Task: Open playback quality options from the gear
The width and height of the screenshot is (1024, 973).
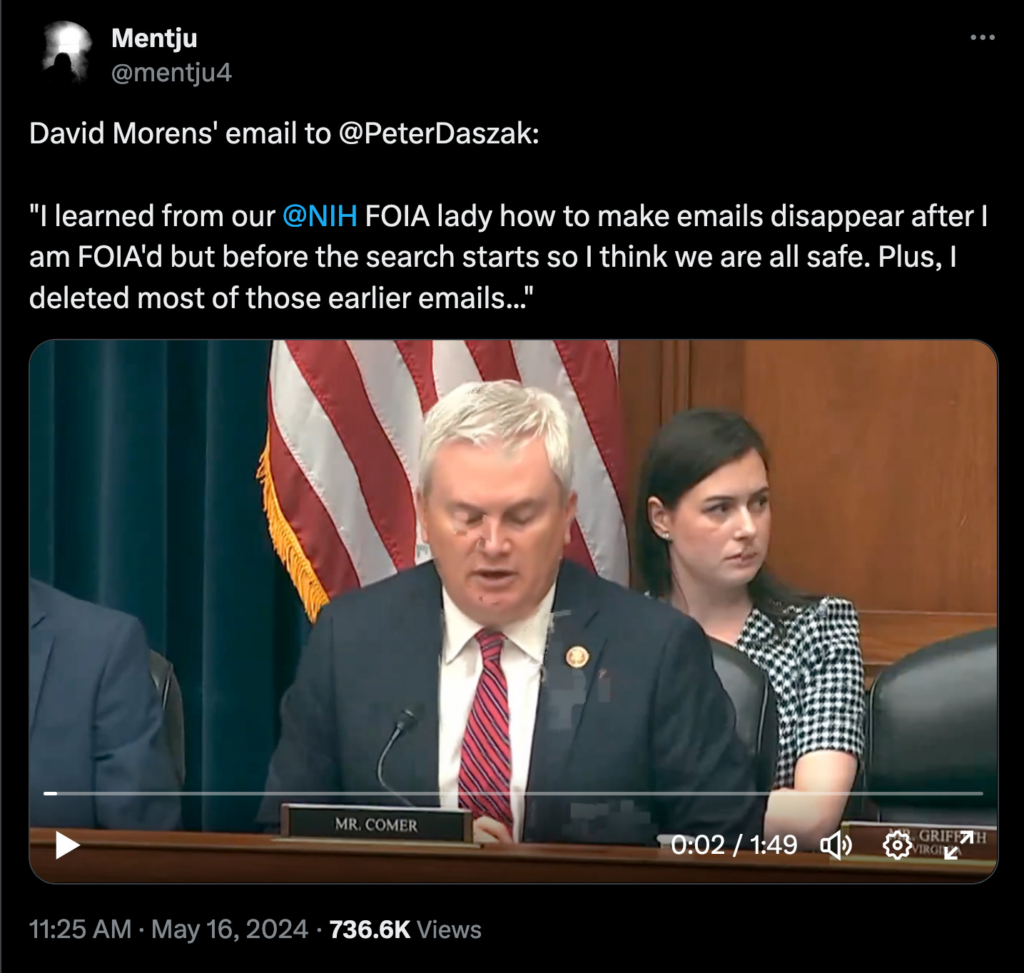Action: pyautogui.click(x=896, y=845)
